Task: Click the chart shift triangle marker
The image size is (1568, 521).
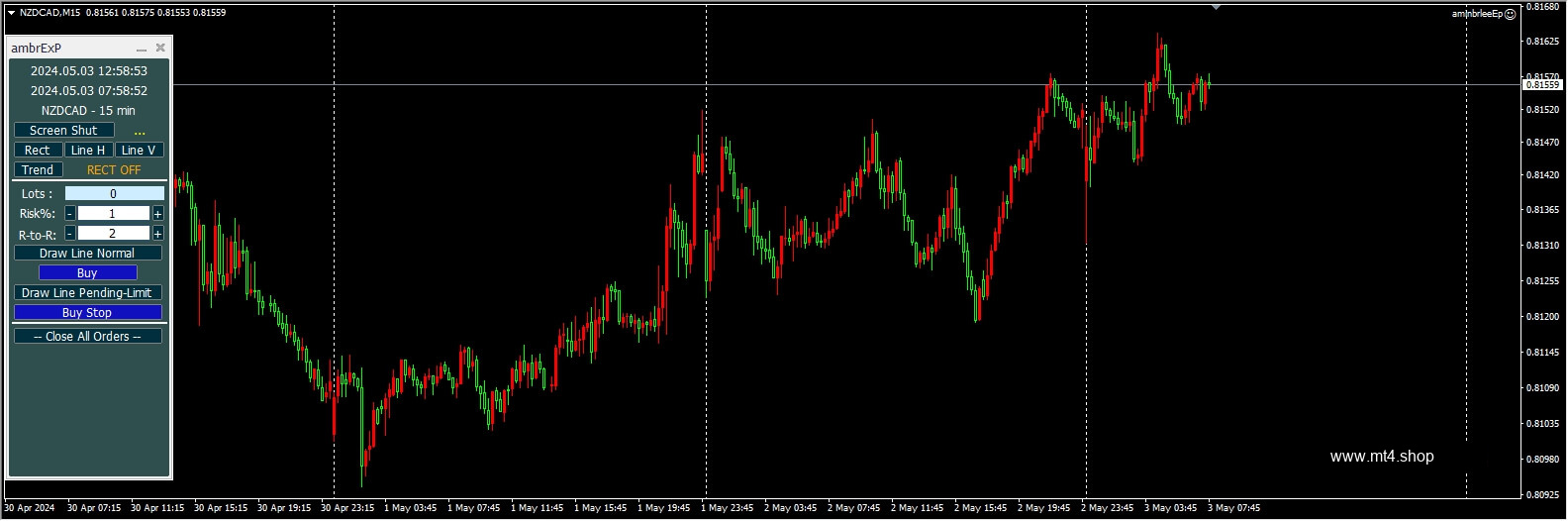Action: (x=1216, y=7)
